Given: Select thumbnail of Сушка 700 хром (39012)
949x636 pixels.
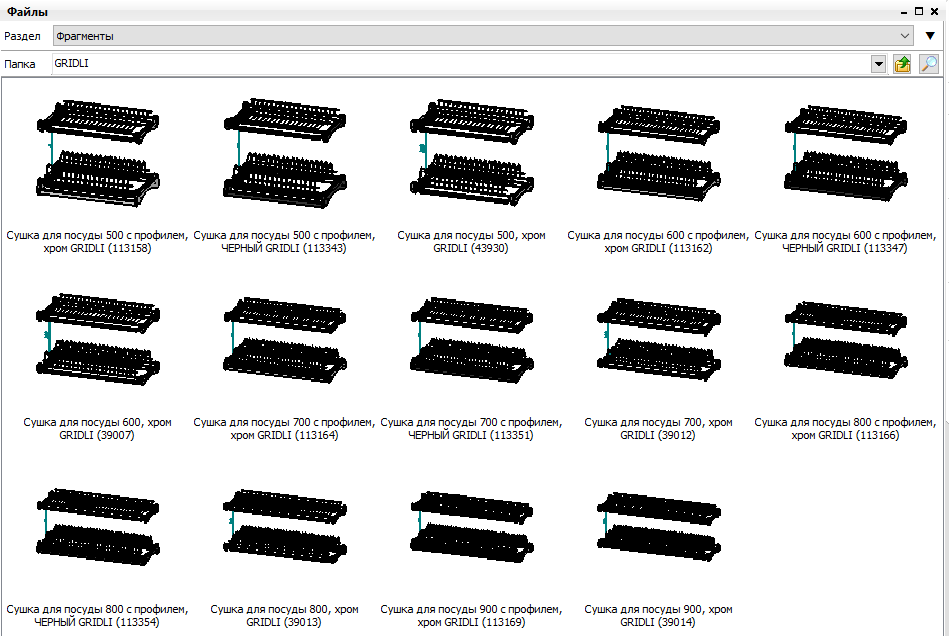Looking at the screenshot, I should point(658,339).
